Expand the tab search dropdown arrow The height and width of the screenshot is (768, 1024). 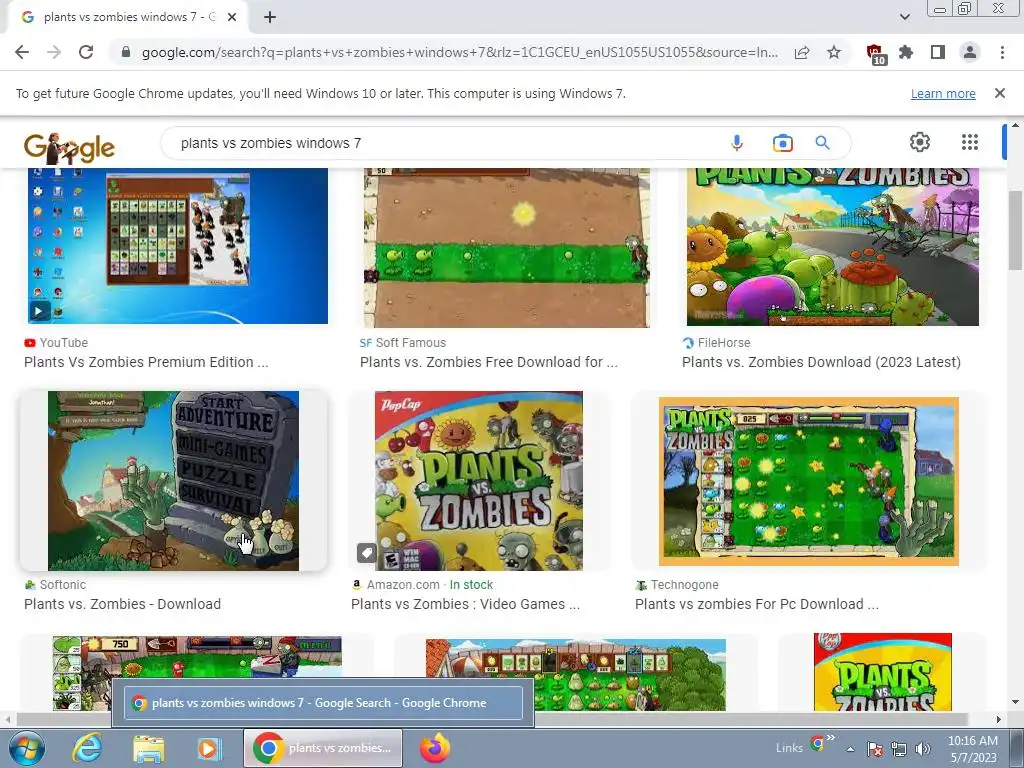pyautogui.click(x=904, y=17)
